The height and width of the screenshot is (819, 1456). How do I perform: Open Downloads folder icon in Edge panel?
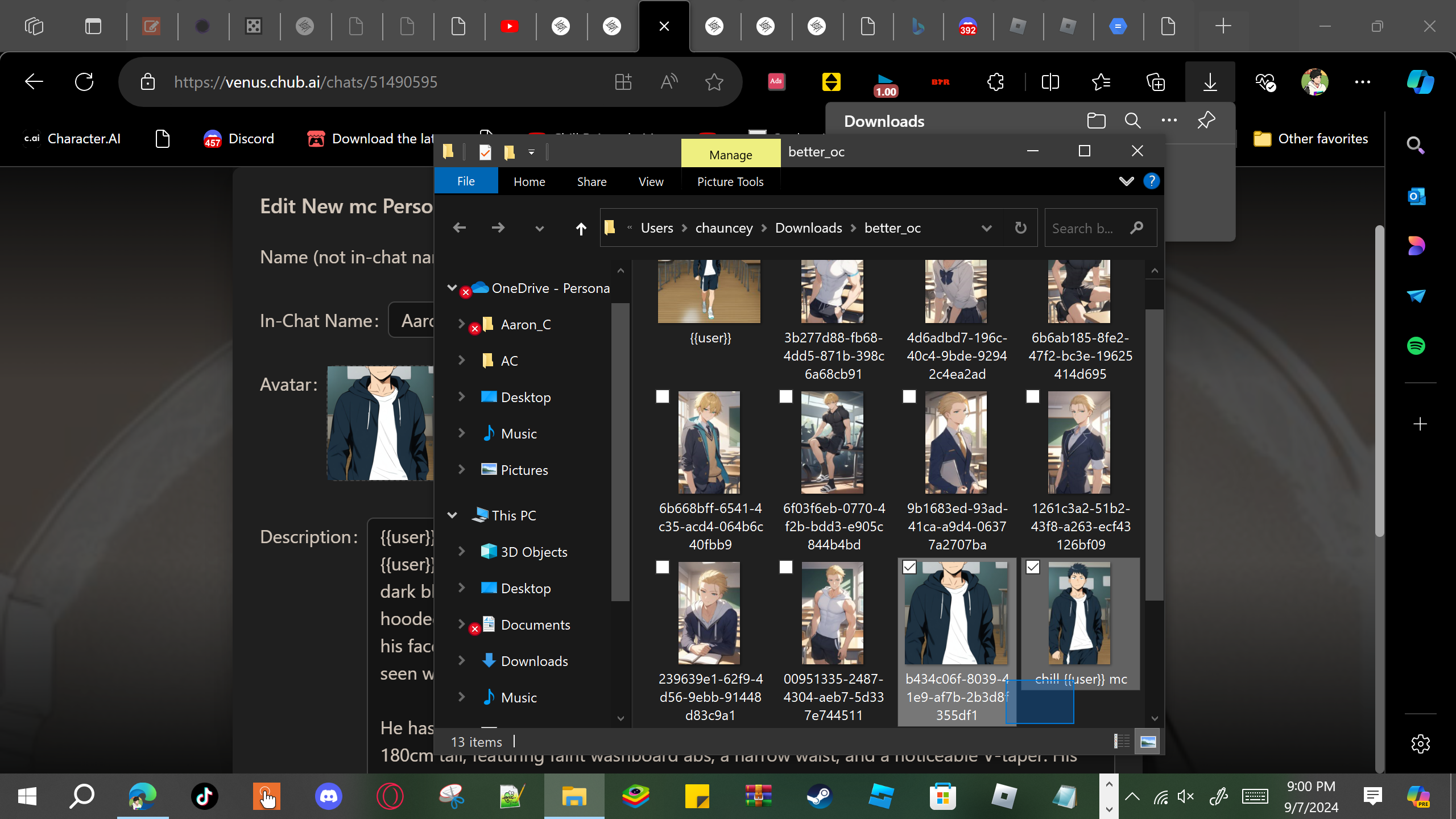tap(1096, 121)
